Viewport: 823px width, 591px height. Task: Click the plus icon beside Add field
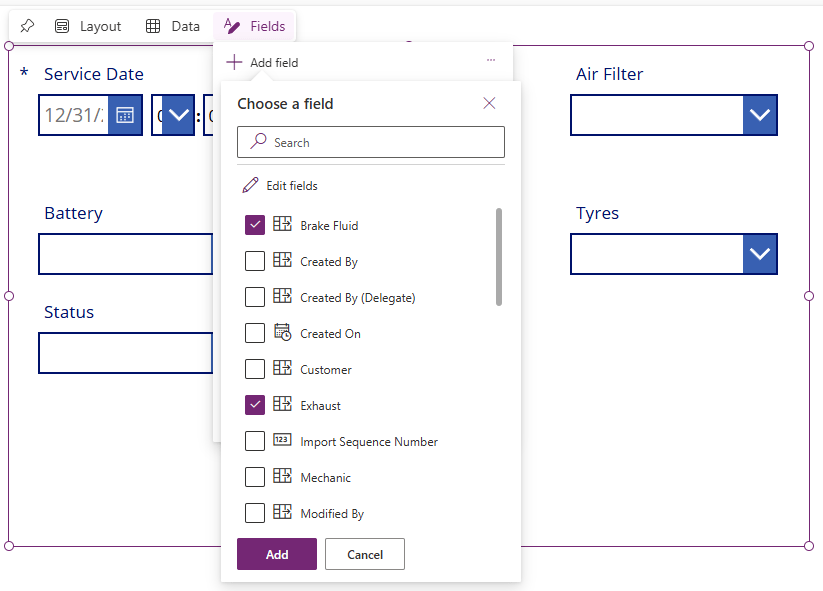point(234,62)
